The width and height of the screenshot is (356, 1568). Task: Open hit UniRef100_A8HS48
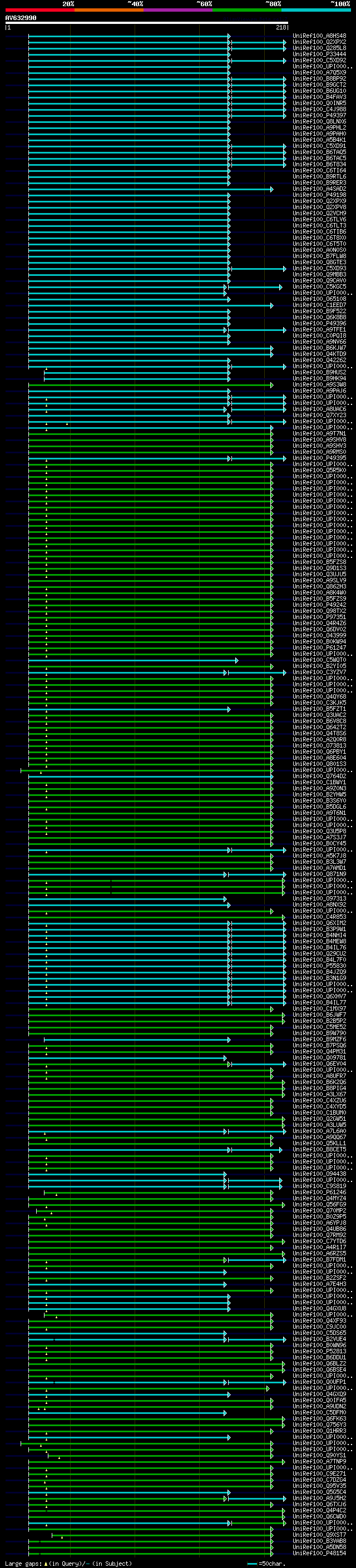click(x=319, y=36)
